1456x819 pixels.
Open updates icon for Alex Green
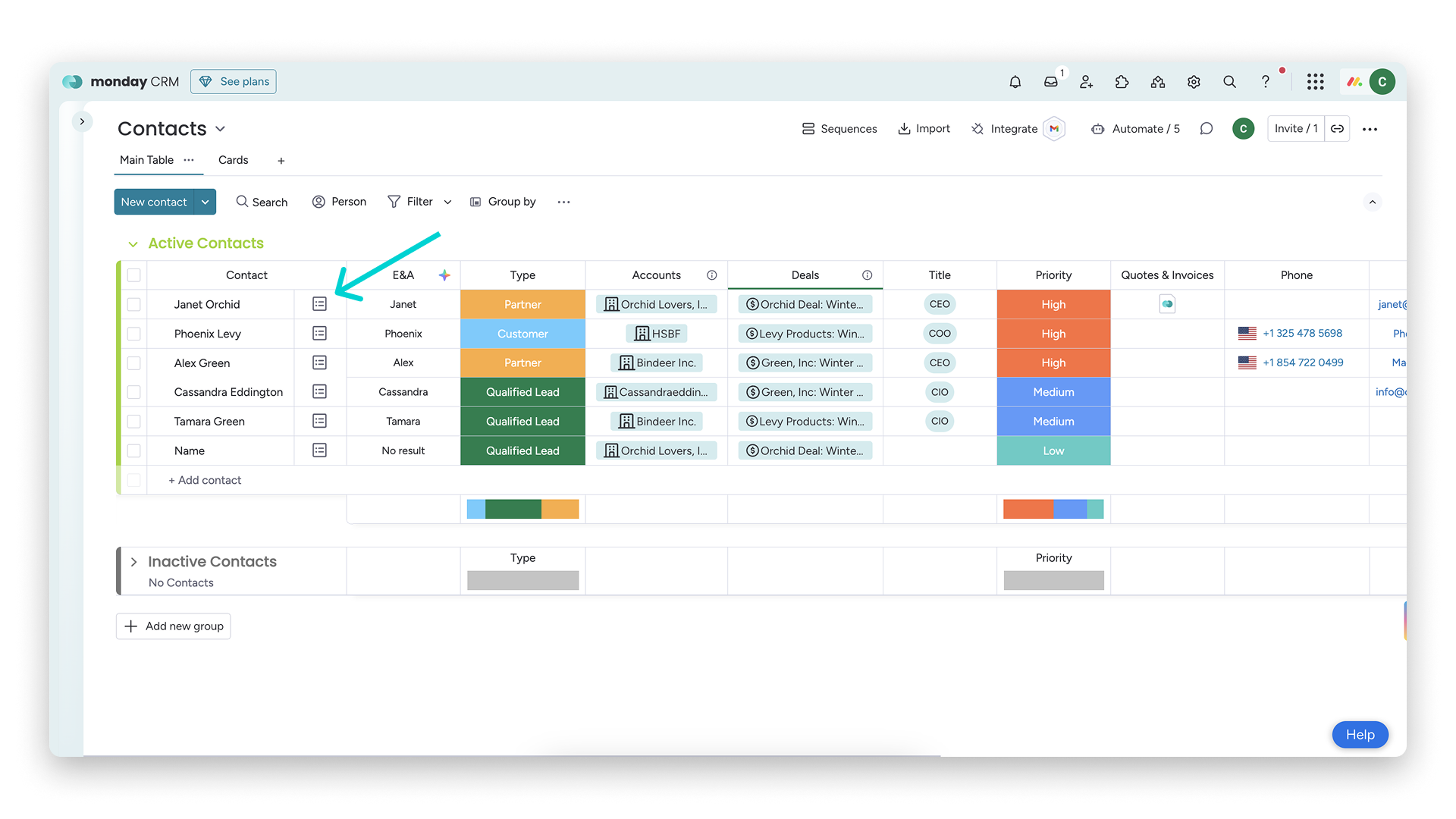(x=320, y=362)
